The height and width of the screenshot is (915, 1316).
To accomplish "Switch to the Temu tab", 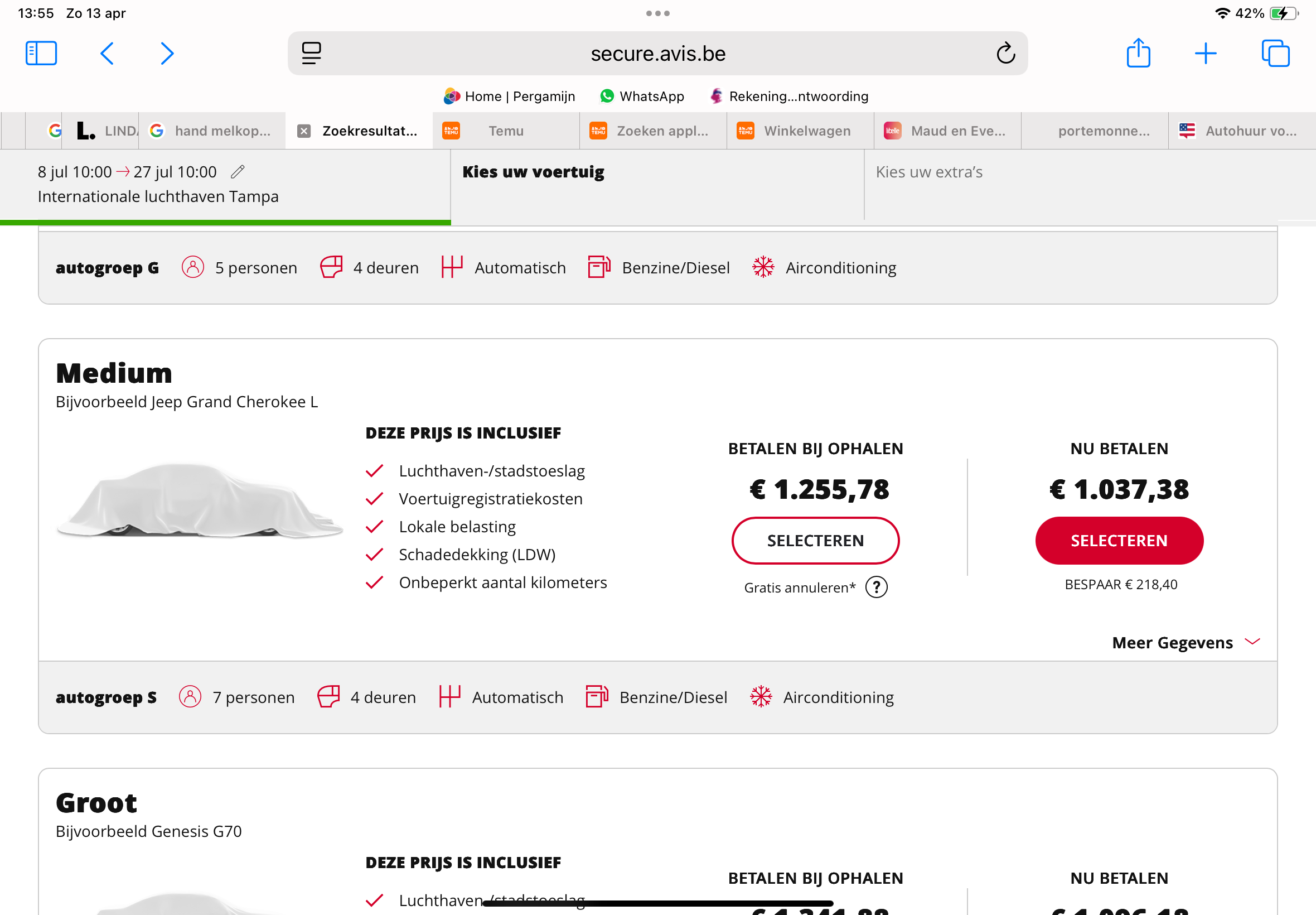I will [x=505, y=131].
